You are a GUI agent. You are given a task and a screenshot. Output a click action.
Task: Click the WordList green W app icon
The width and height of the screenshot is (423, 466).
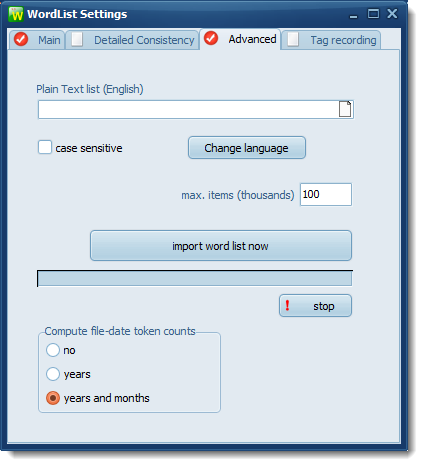(x=16, y=14)
